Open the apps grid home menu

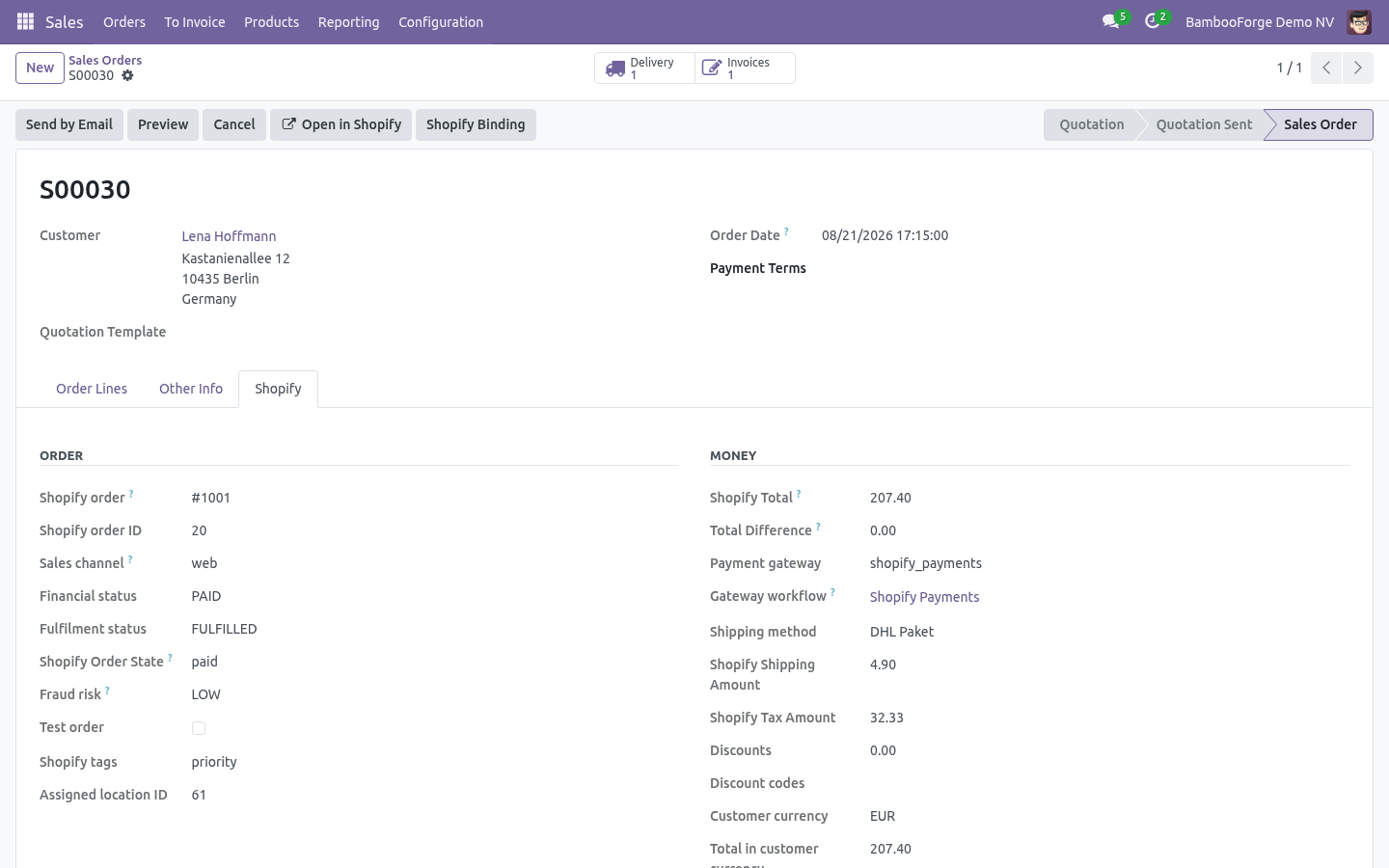[x=26, y=21]
